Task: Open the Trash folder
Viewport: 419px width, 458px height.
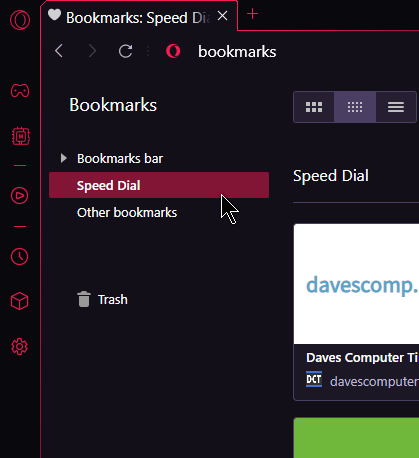Action: click(102, 299)
